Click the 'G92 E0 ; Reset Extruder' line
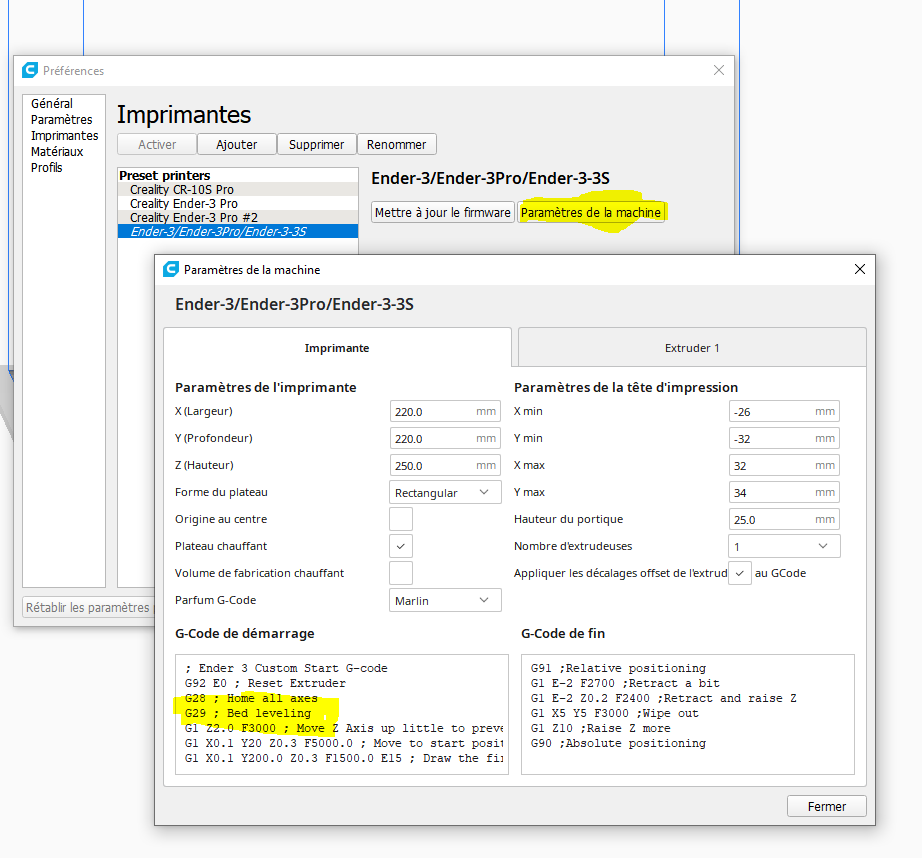The image size is (922, 858). pyautogui.click(x=265, y=683)
